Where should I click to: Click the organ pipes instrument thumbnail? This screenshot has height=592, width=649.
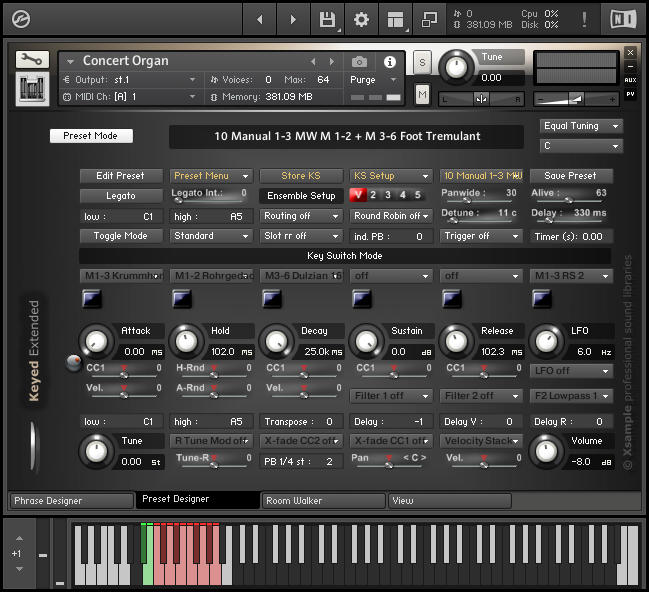[32, 89]
